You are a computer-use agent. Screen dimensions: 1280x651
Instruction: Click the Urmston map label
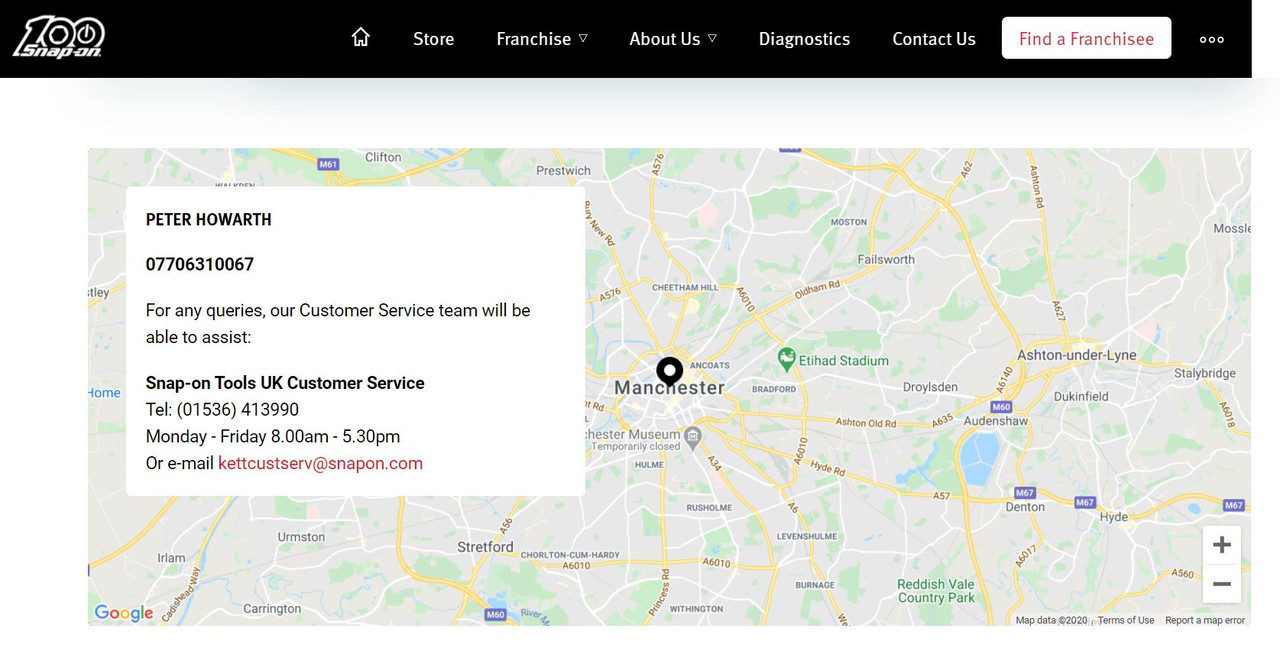tap(301, 537)
